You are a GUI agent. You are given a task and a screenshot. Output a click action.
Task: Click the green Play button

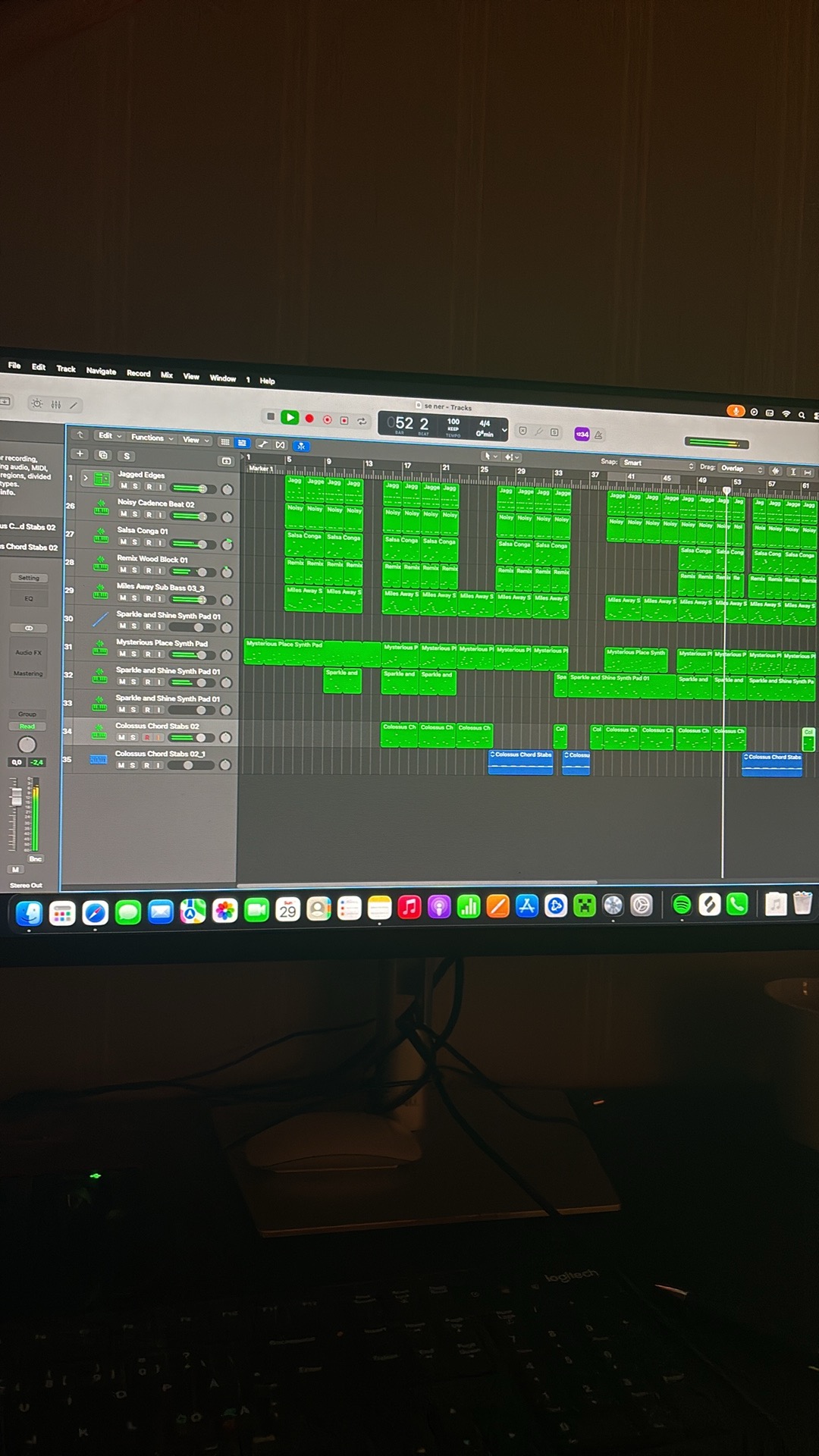pos(290,417)
